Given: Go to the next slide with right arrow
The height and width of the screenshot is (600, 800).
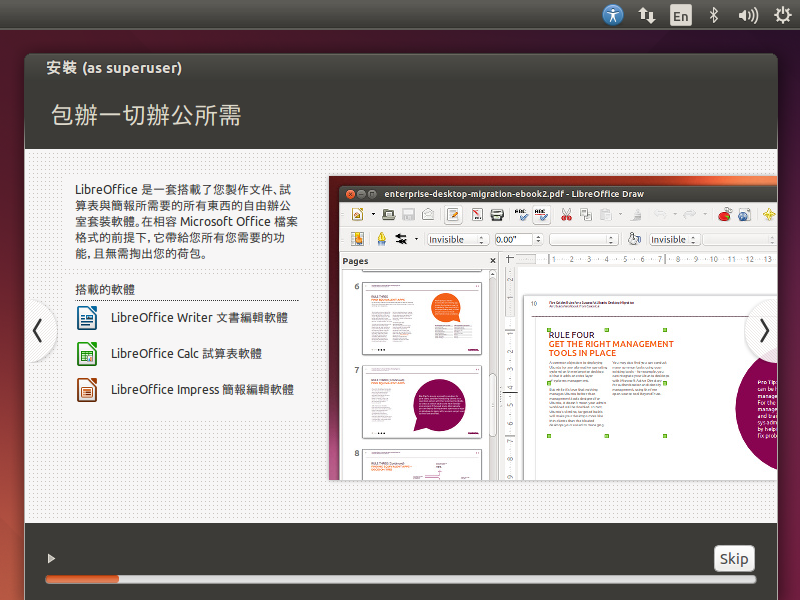Looking at the screenshot, I should coord(764,330).
